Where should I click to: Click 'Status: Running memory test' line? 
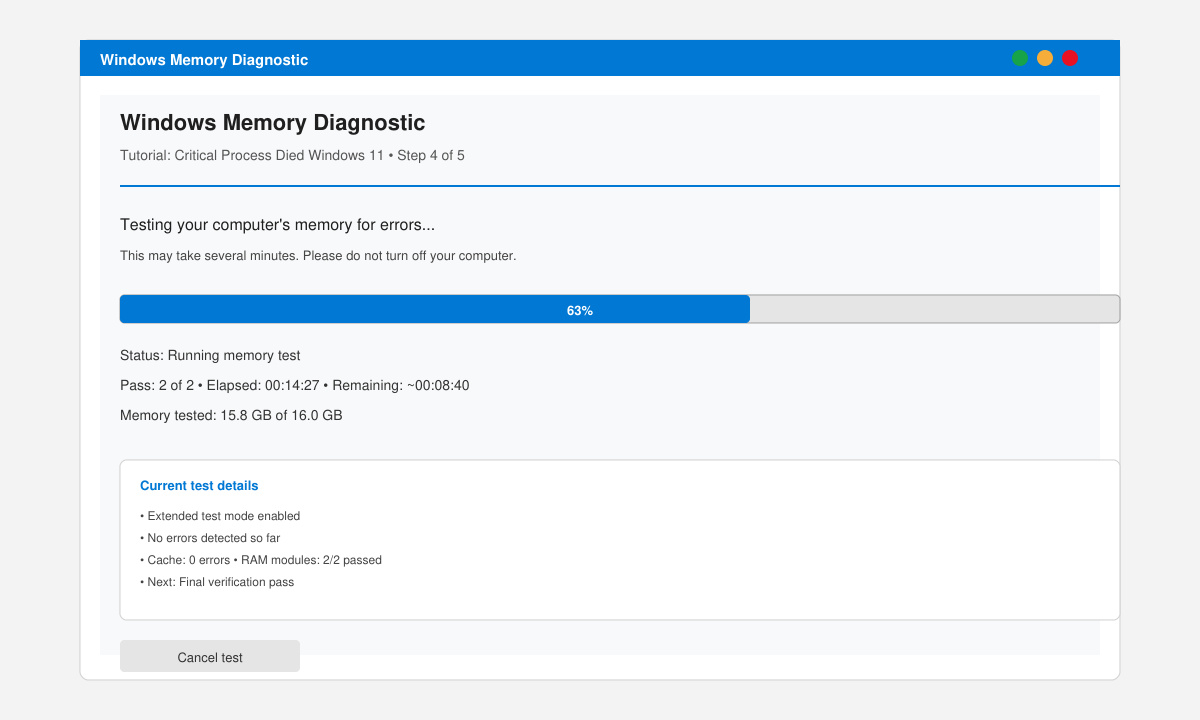pyautogui.click(x=210, y=355)
